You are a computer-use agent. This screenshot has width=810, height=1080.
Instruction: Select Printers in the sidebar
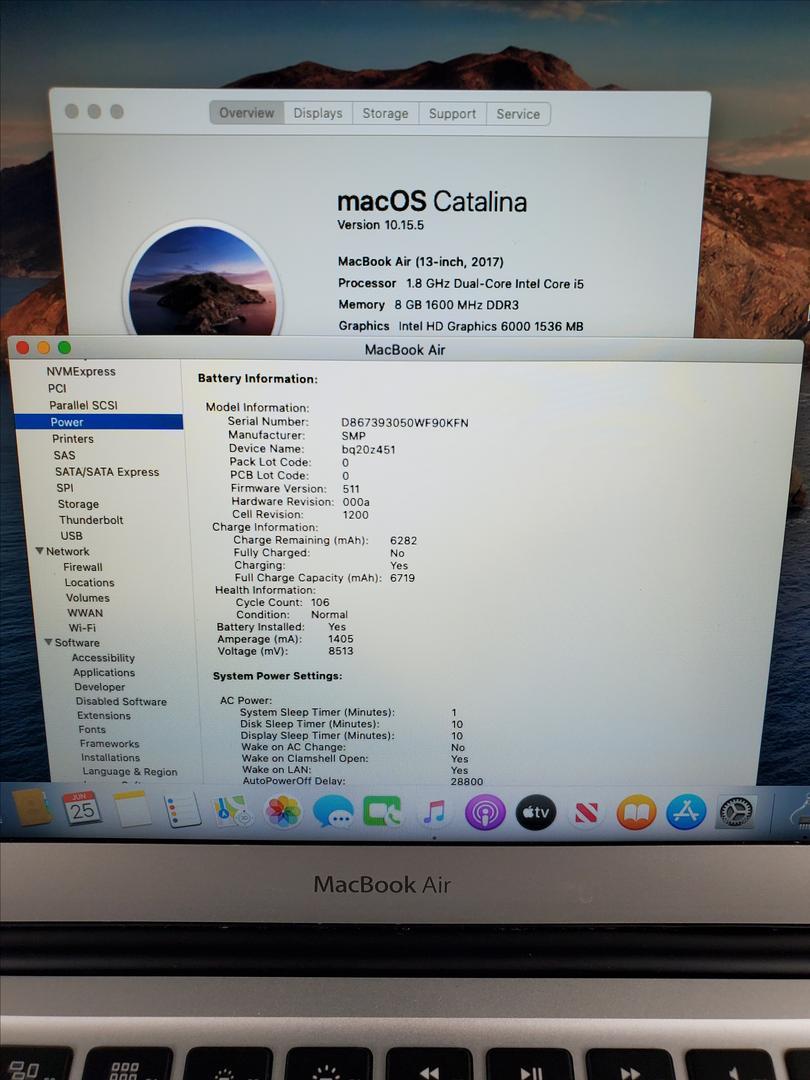[72, 439]
